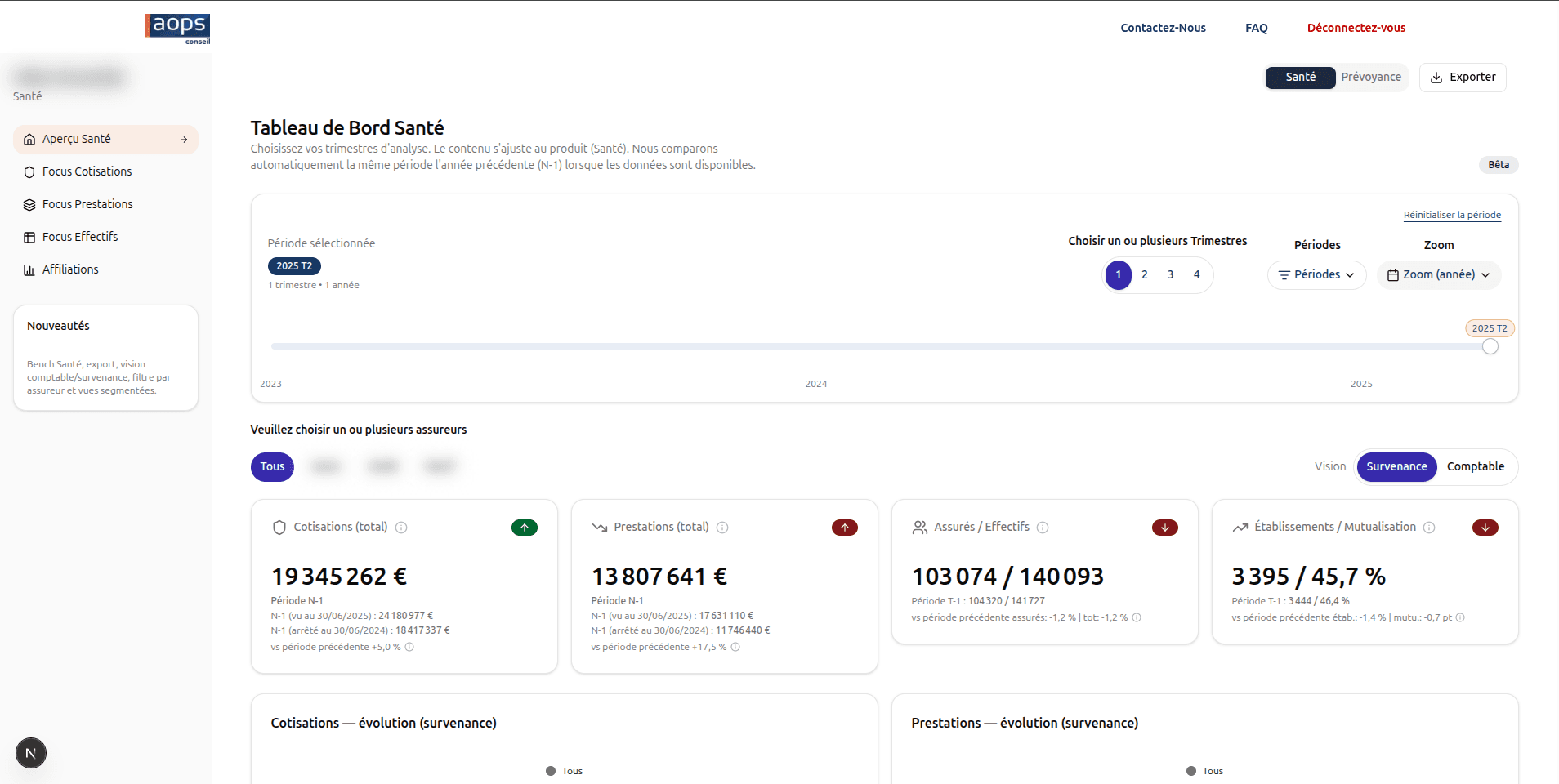Viewport: 1559px width, 784px height.
Task: Expand the Zoom (année) dropdown
Action: pyautogui.click(x=1438, y=275)
